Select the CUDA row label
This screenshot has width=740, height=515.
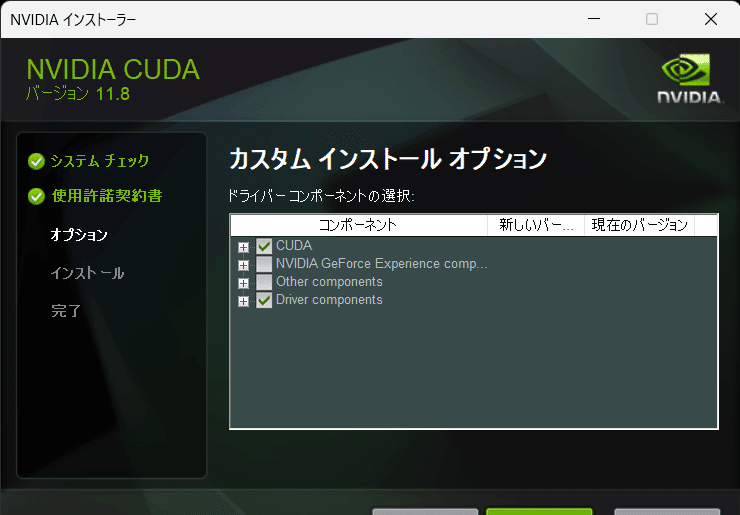click(x=294, y=245)
